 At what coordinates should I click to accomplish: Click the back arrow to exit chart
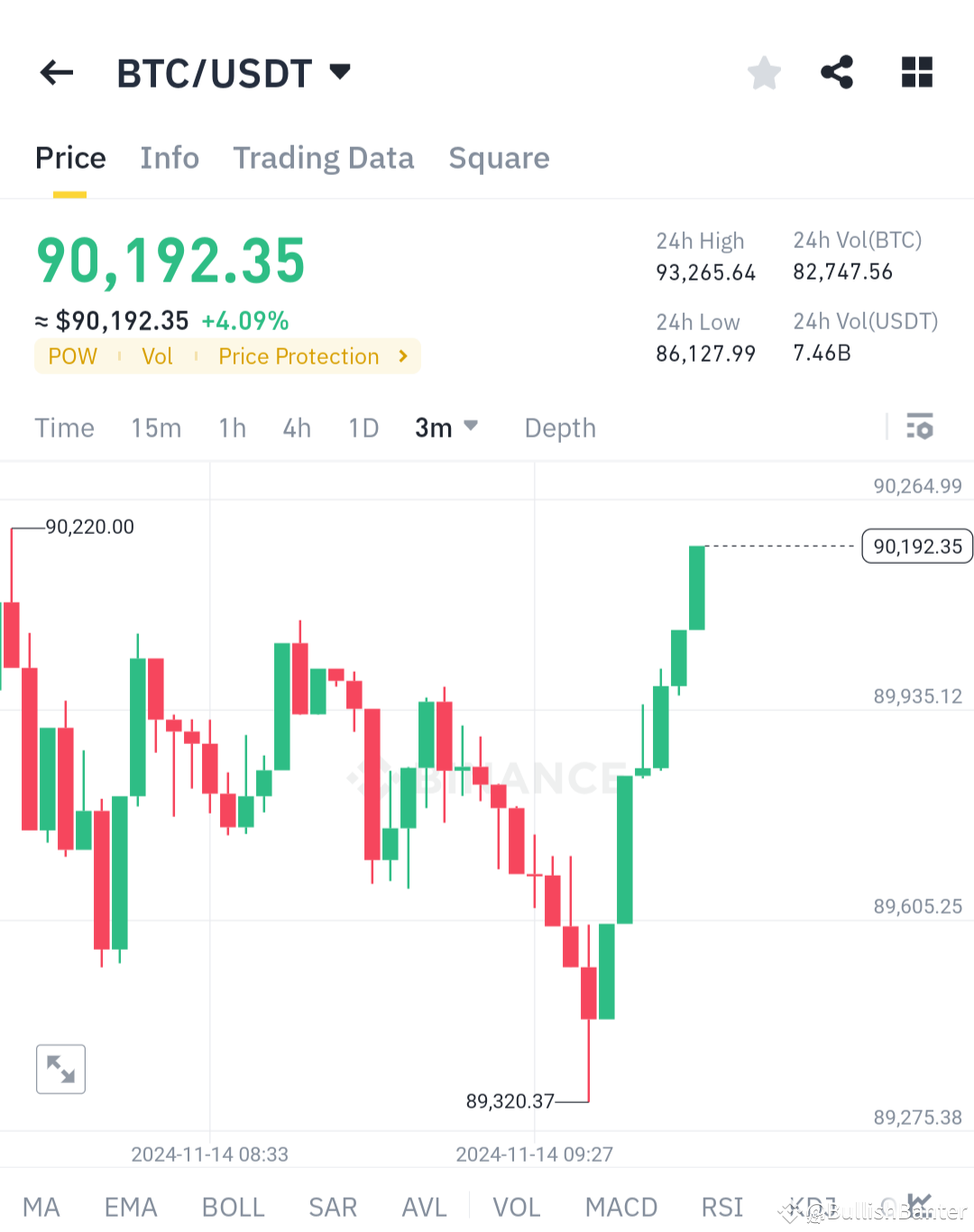click(x=56, y=72)
